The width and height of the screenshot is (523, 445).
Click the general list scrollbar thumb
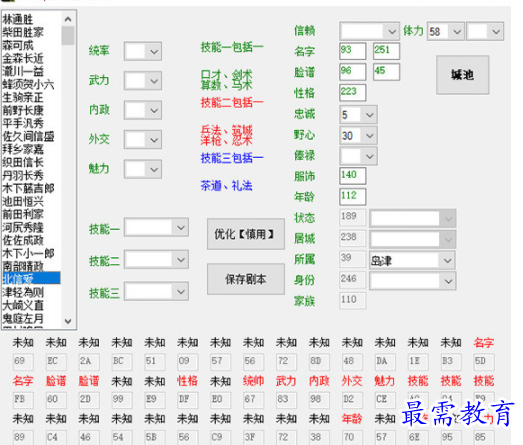(68, 35)
